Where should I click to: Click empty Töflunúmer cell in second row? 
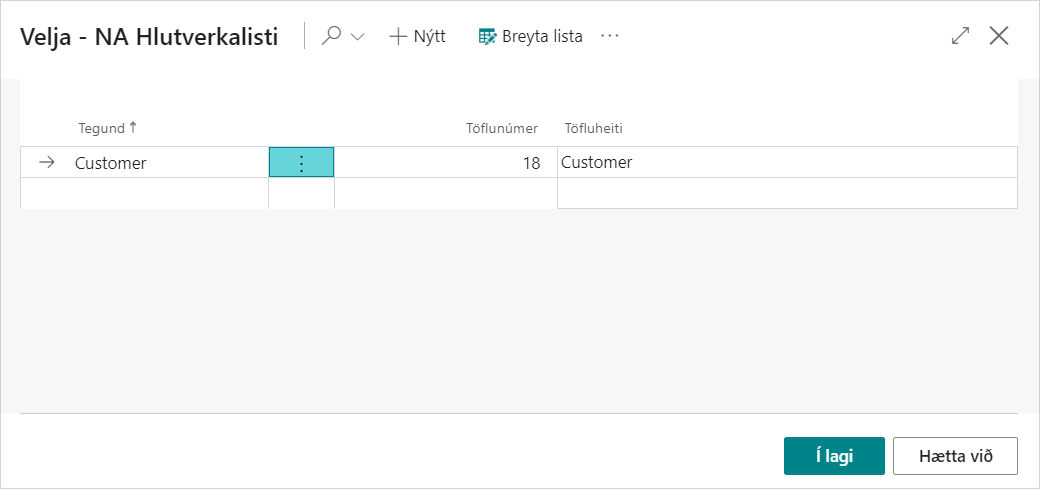[x=445, y=193]
